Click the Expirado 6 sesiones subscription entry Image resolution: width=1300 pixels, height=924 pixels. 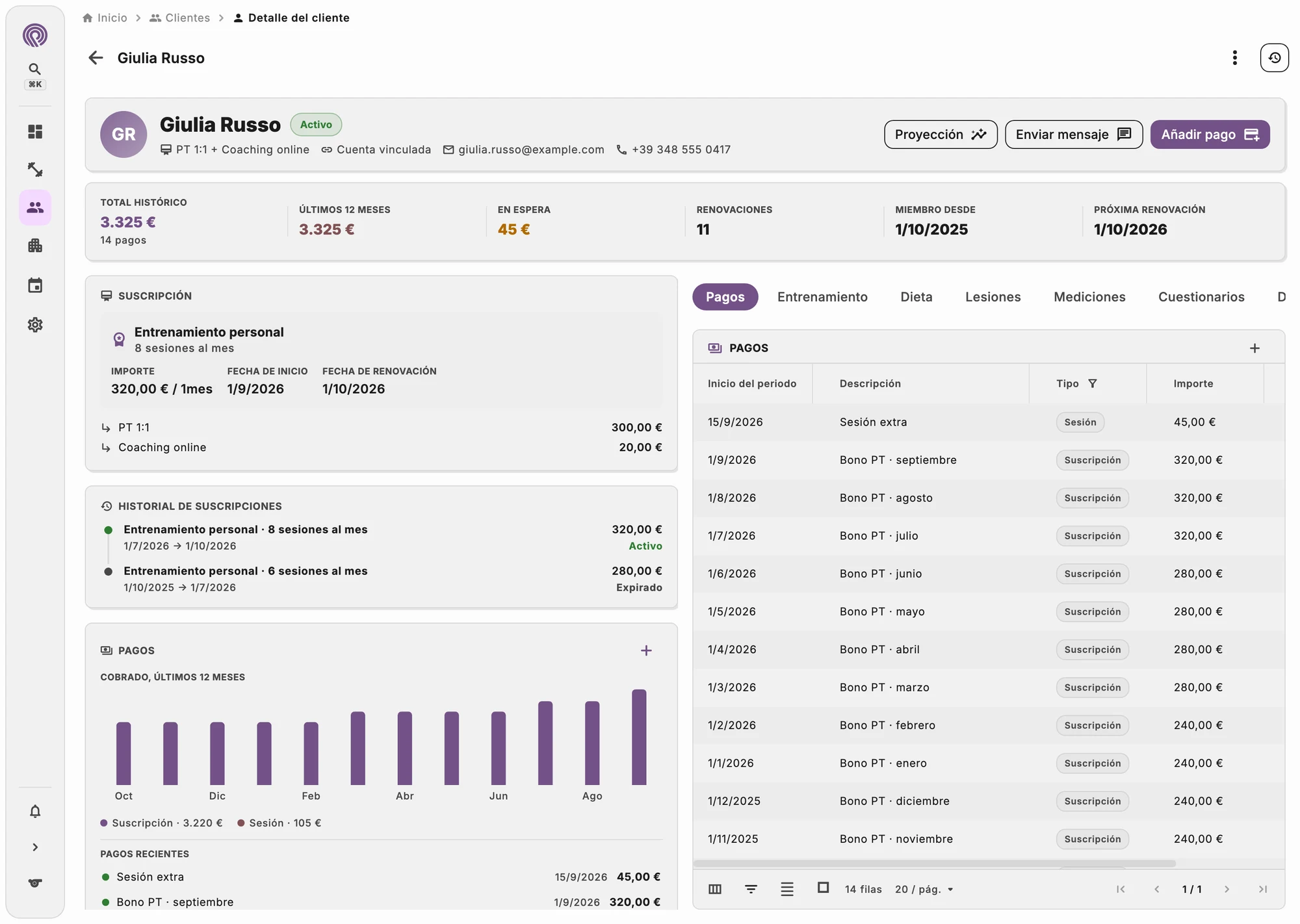click(383, 579)
